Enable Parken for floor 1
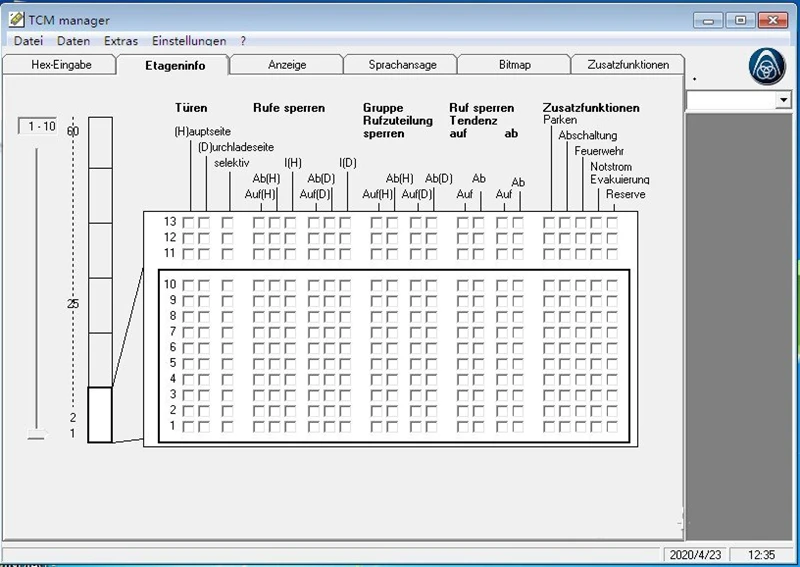This screenshot has width=800, height=567. [x=549, y=427]
